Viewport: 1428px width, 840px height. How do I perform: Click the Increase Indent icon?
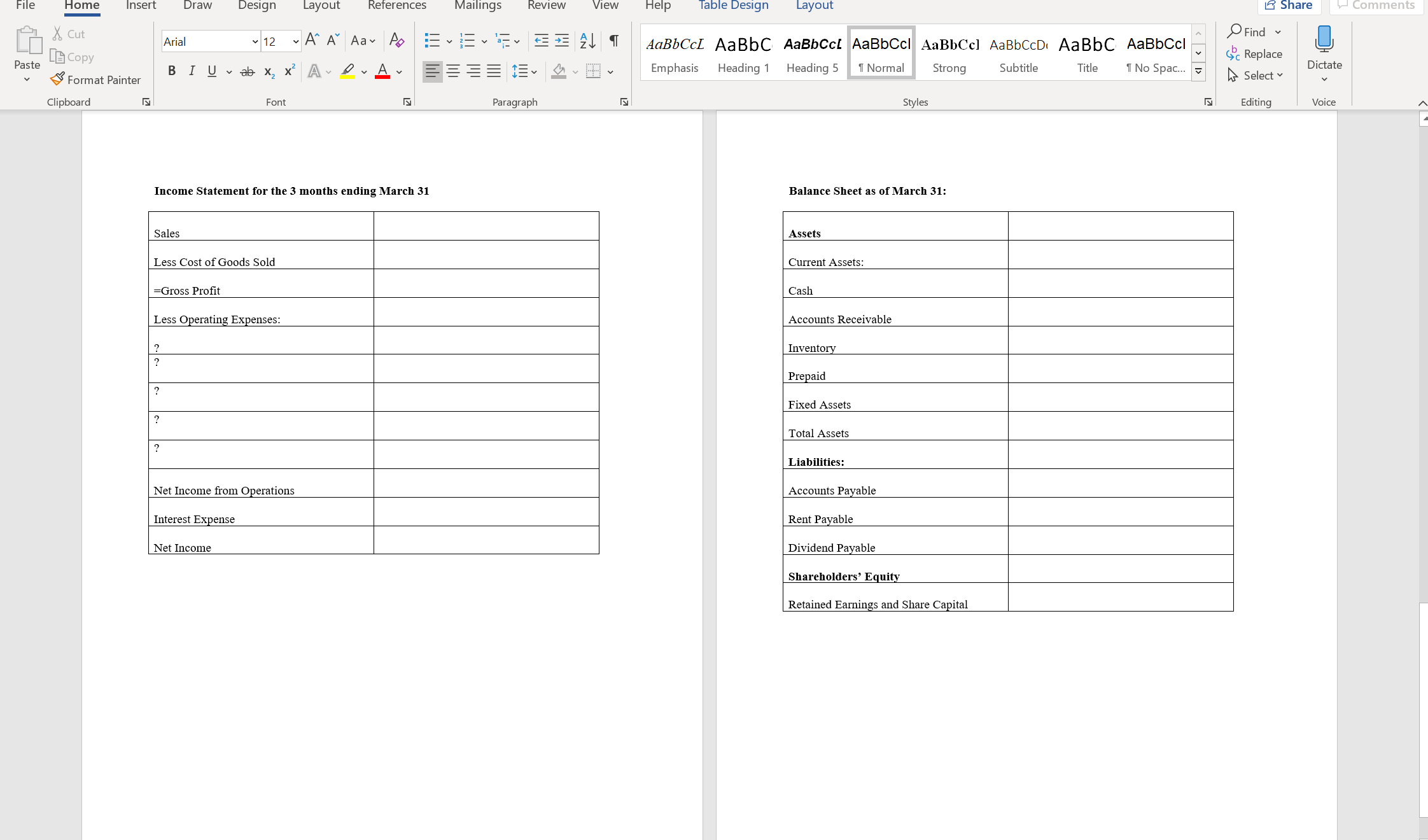tap(562, 41)
